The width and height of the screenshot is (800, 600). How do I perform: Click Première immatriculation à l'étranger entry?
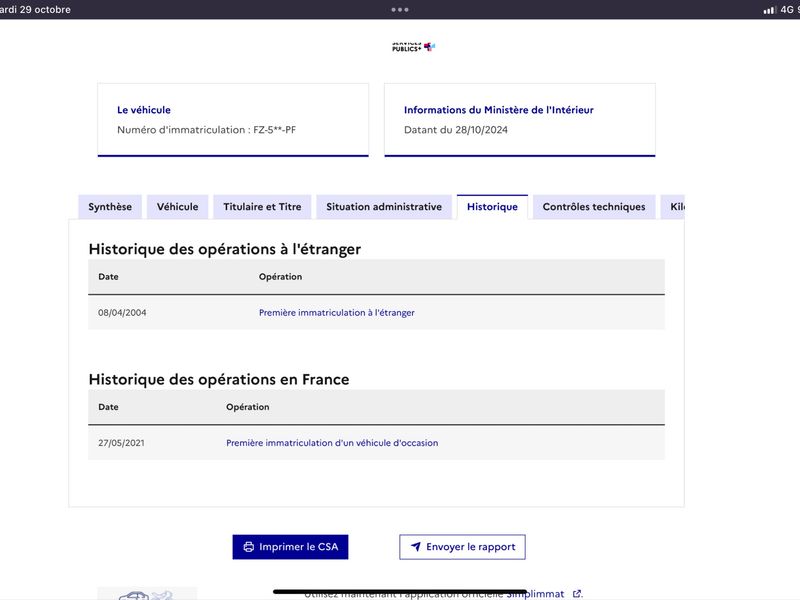337,313
